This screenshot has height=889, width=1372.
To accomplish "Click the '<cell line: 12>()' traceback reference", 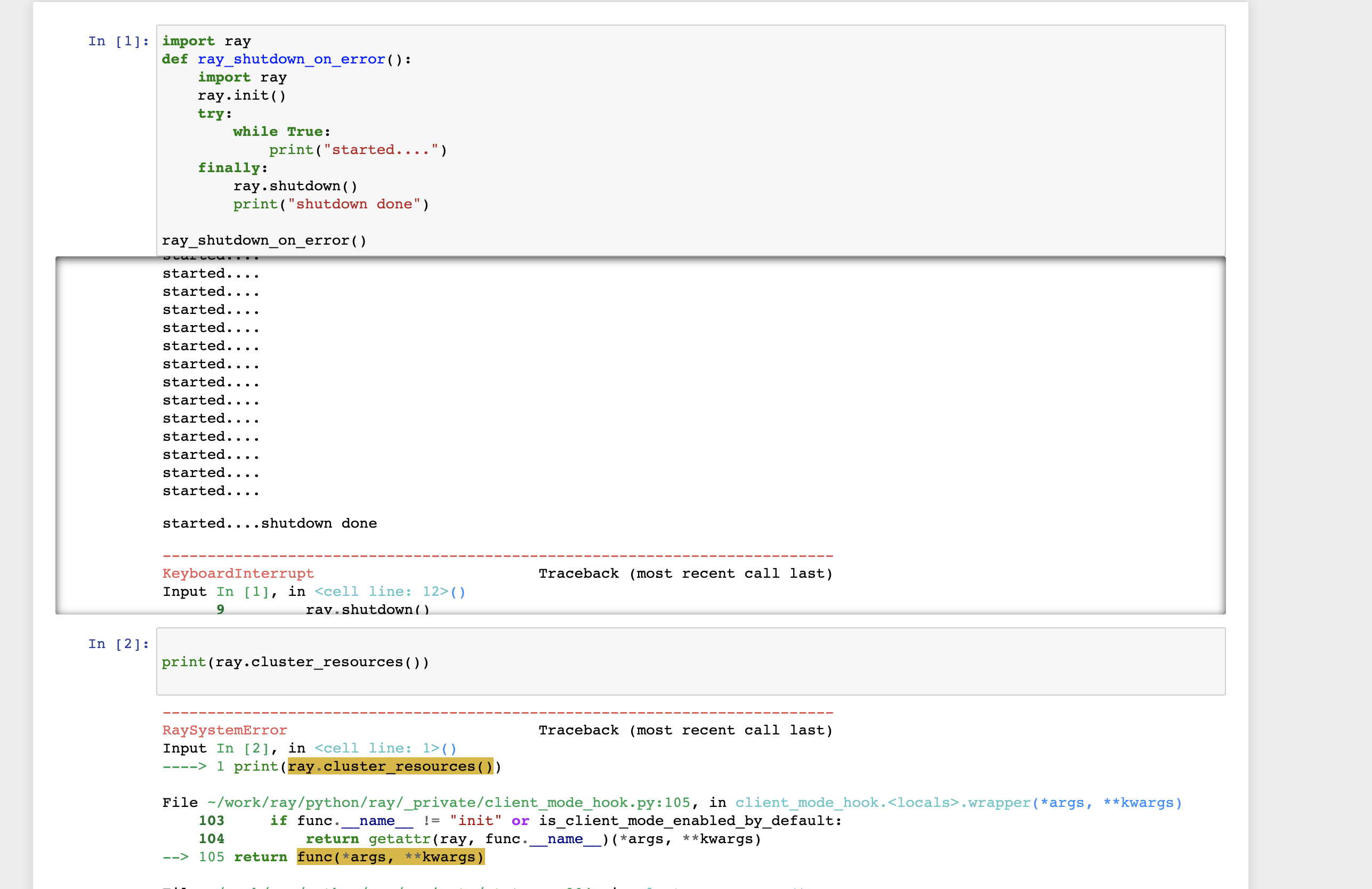I will pyautogui.click(x=390, y=592).
